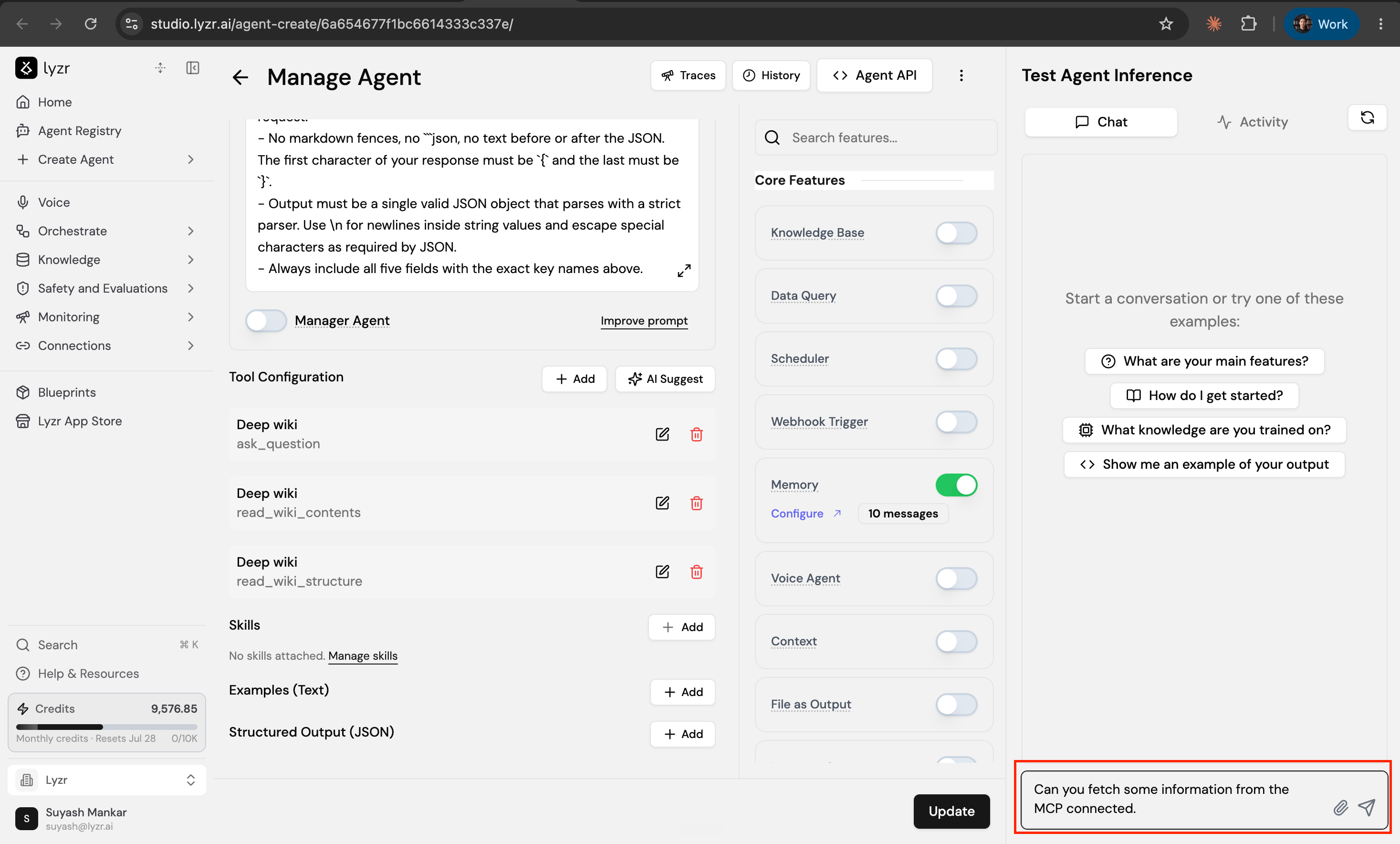
Task: Expand Safety and Evaluations submenu
Action: 190,288
